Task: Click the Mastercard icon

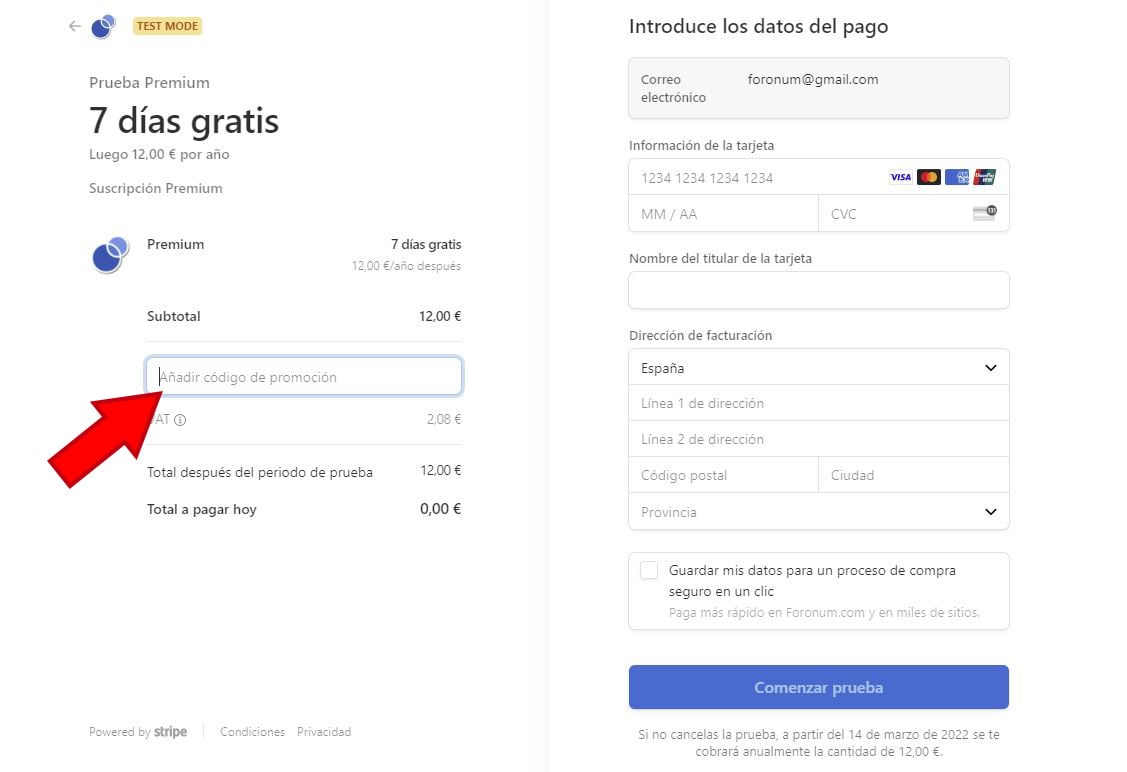Action: (x=929, y=177)
